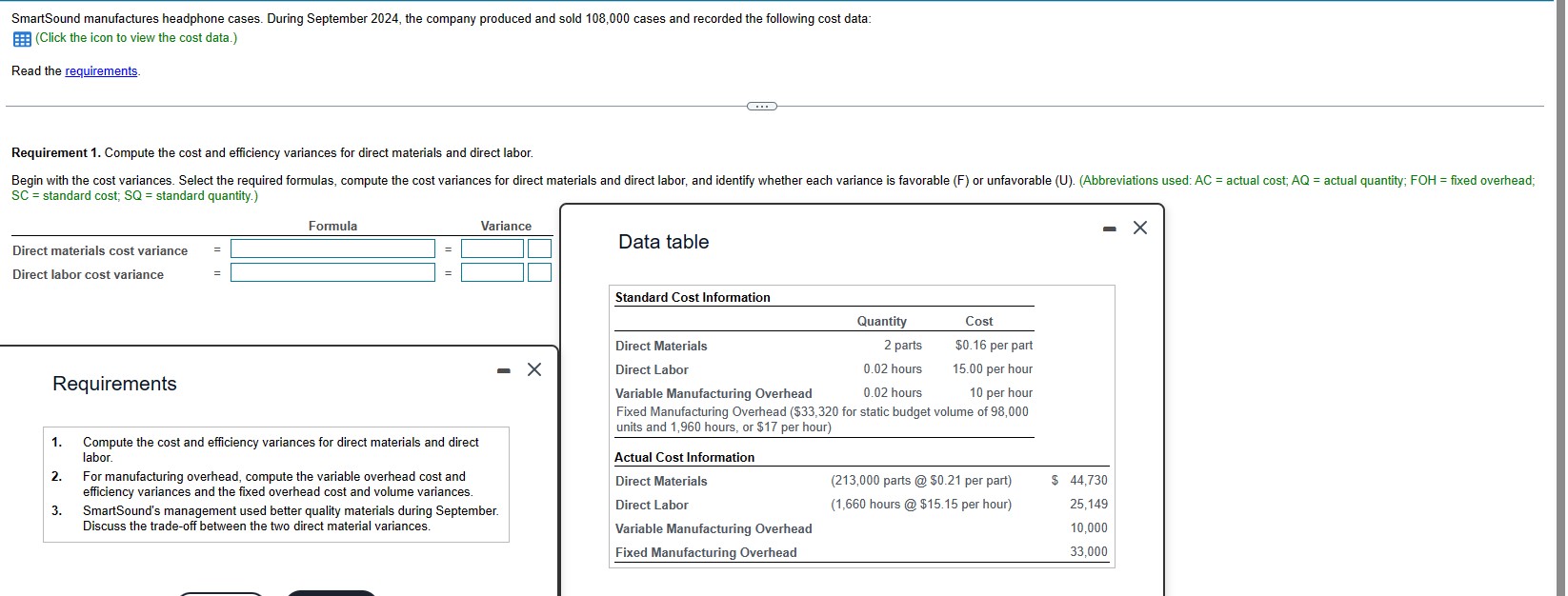This screenshot has height=596, width=1568.
Task: Click the outlined button below Requirements list
Action: coord(221,593)
